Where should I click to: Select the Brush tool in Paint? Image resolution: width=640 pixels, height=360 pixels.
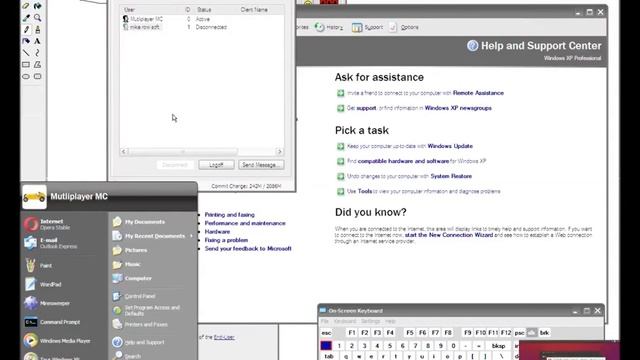coord(38,29)
